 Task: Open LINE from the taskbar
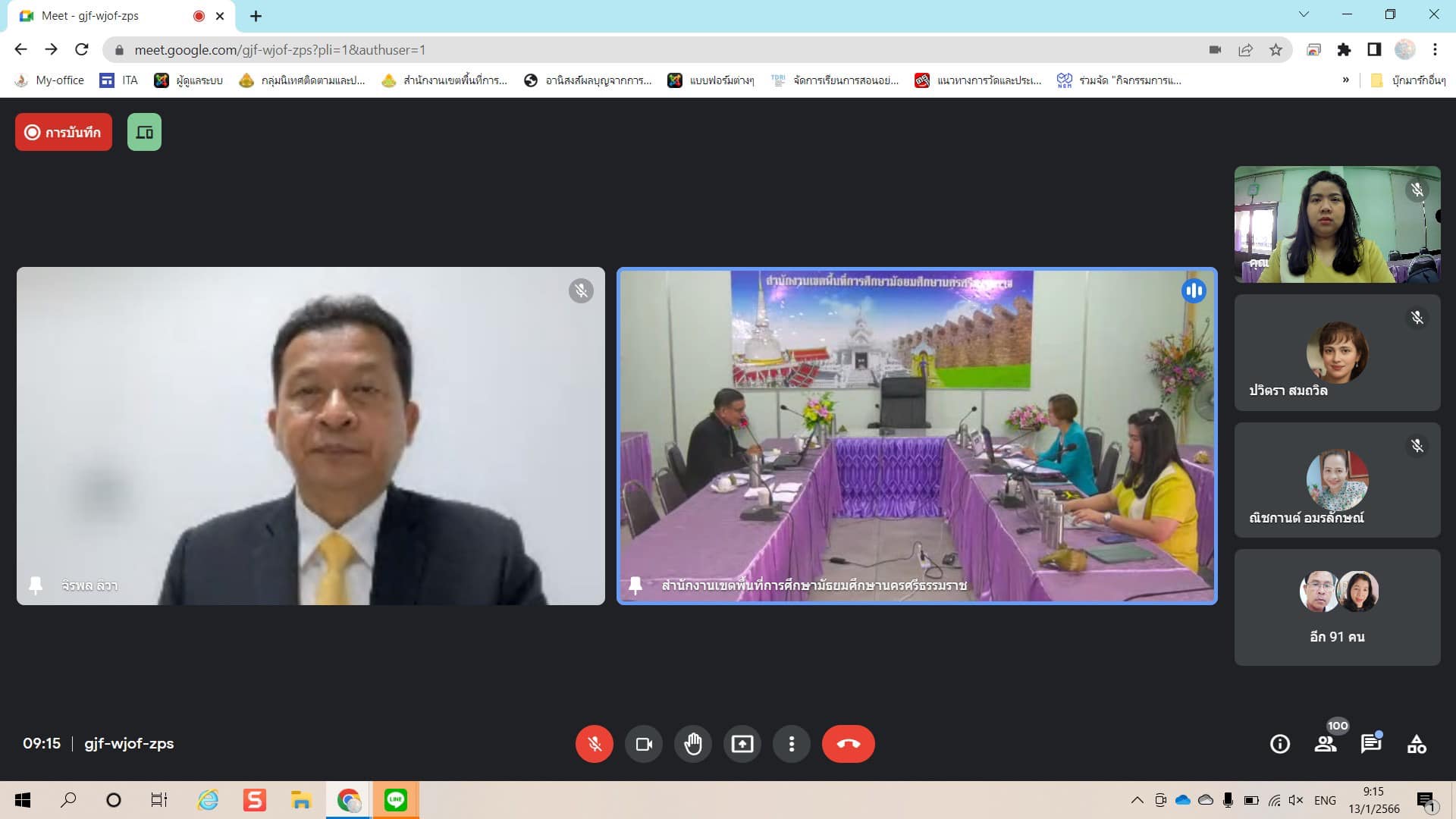point(396,799)
